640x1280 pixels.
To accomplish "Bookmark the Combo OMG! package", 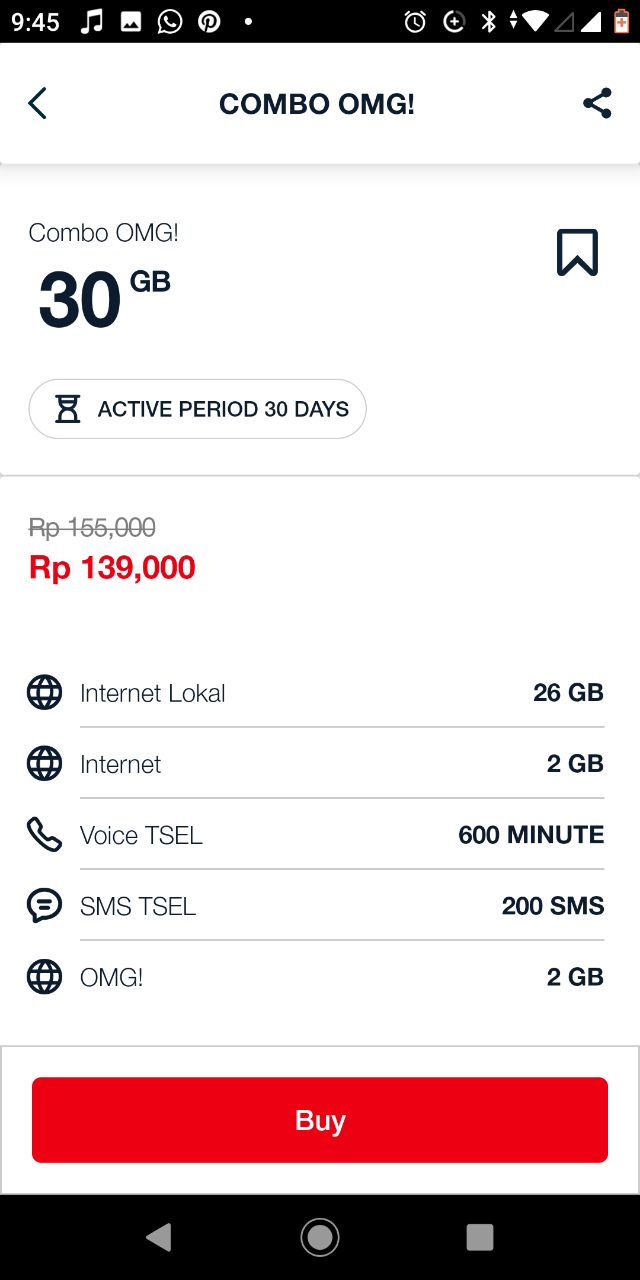I will (577, 252).
